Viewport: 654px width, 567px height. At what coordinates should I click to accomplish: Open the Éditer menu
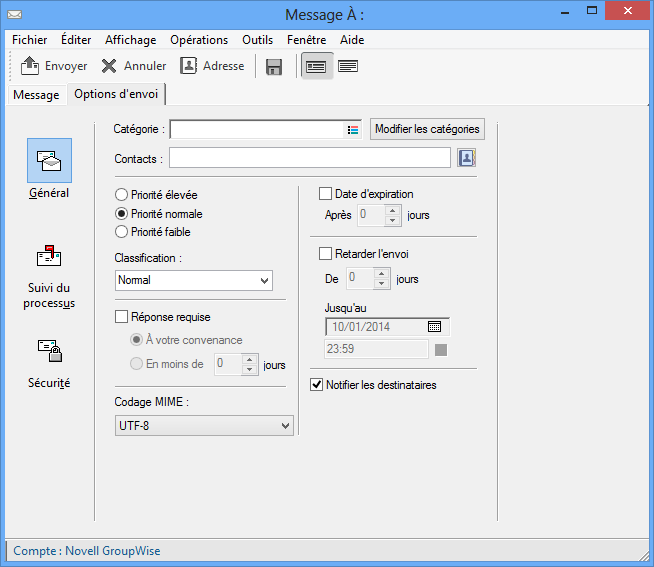click(76, 40)
